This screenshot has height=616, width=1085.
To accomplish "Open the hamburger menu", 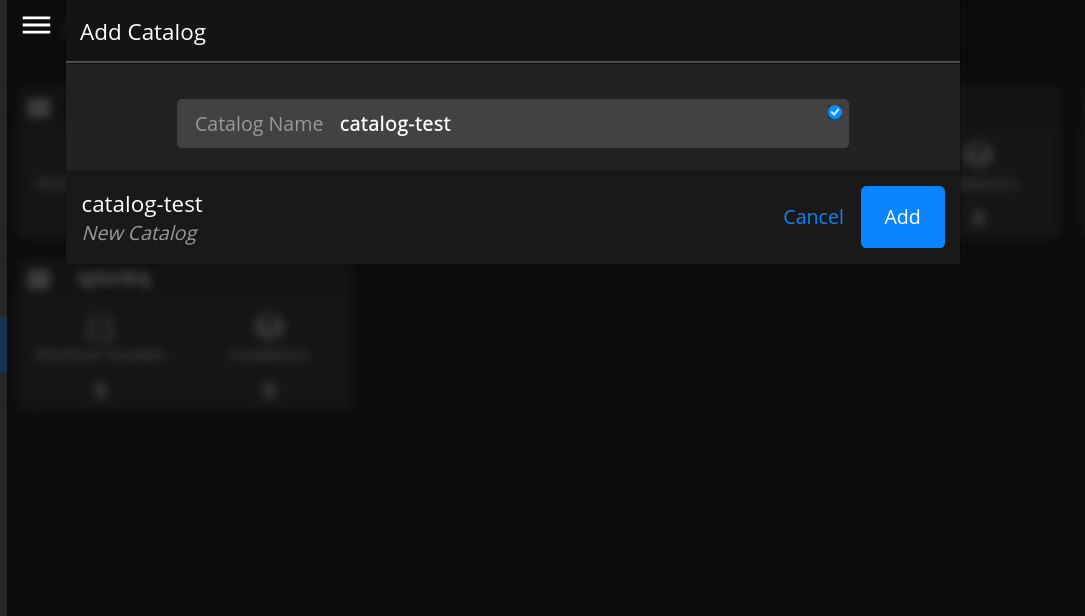I will (x=36, y=26).
